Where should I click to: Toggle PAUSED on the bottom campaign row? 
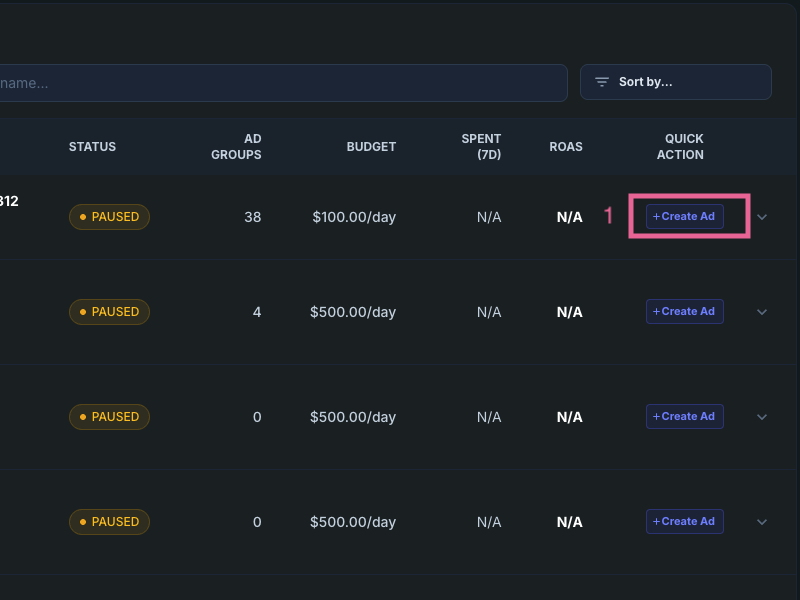point(109,521)
